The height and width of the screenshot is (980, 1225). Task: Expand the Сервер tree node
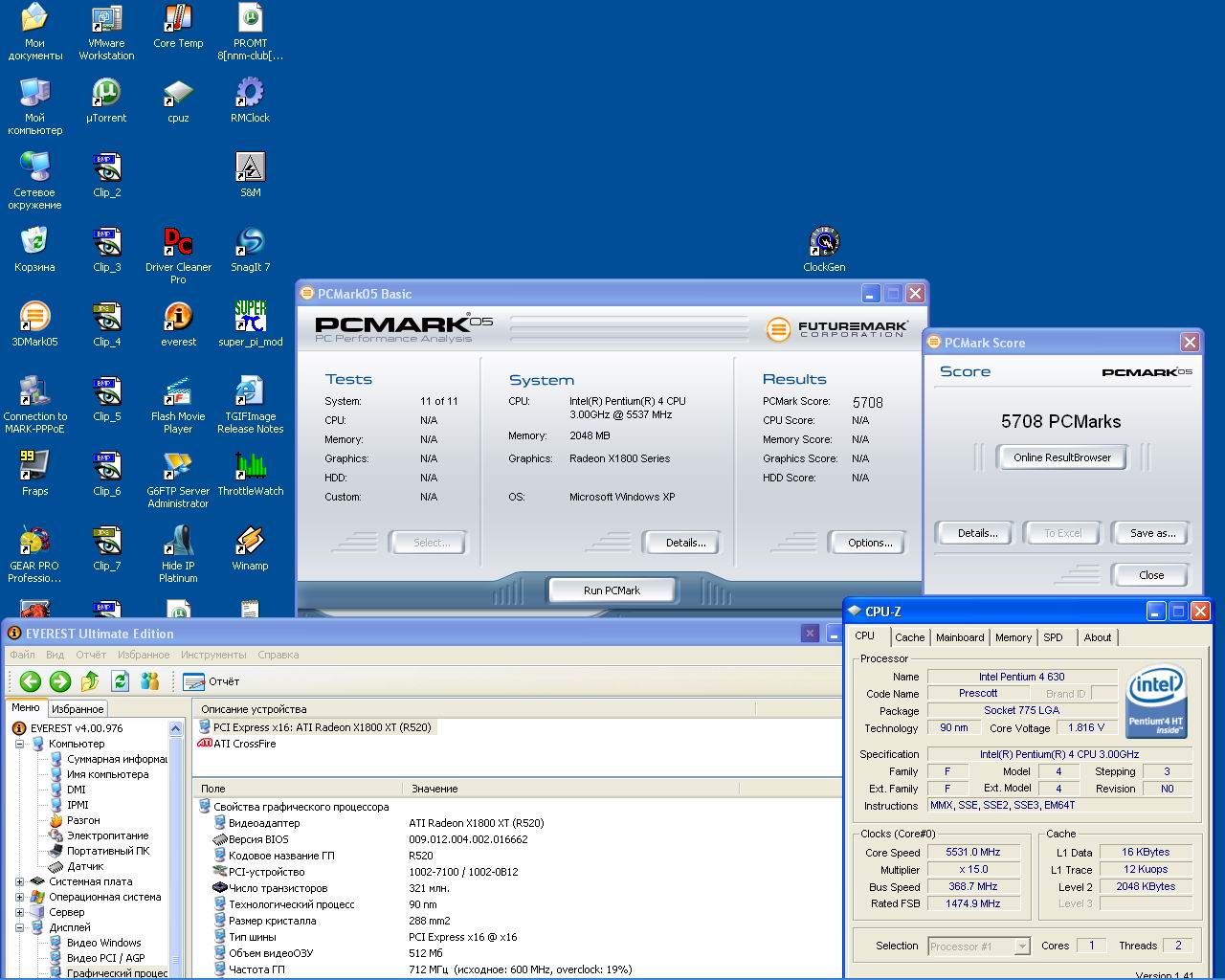click(x=20, y=912)
